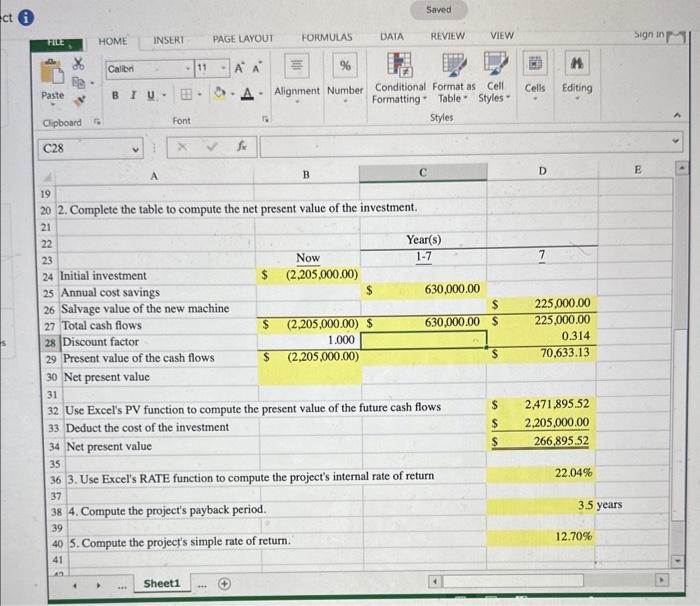Select the Format Painter brush
The image size is (700, 606).
[79, 101]
